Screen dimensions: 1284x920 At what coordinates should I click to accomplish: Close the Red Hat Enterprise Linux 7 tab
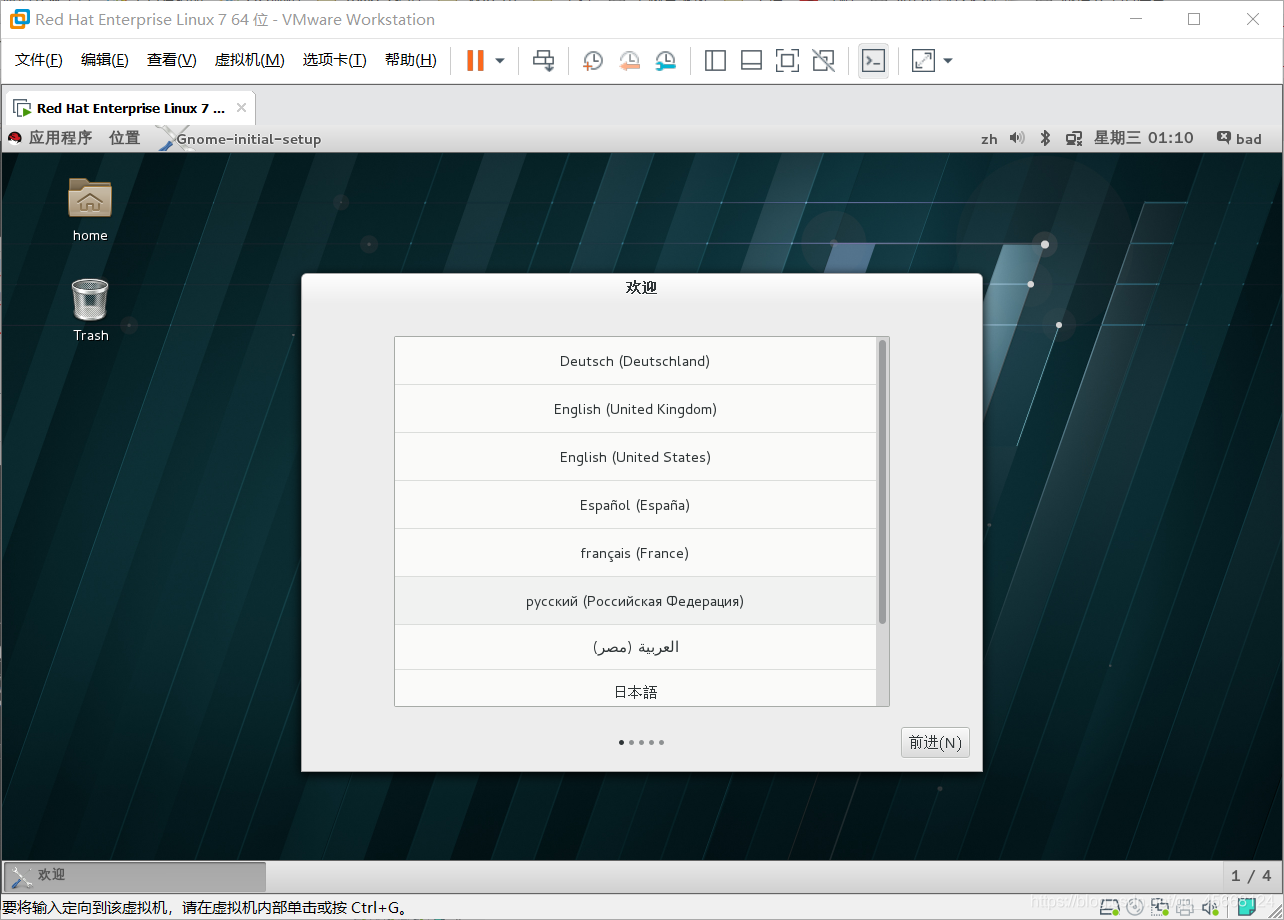tap(241, 108)
